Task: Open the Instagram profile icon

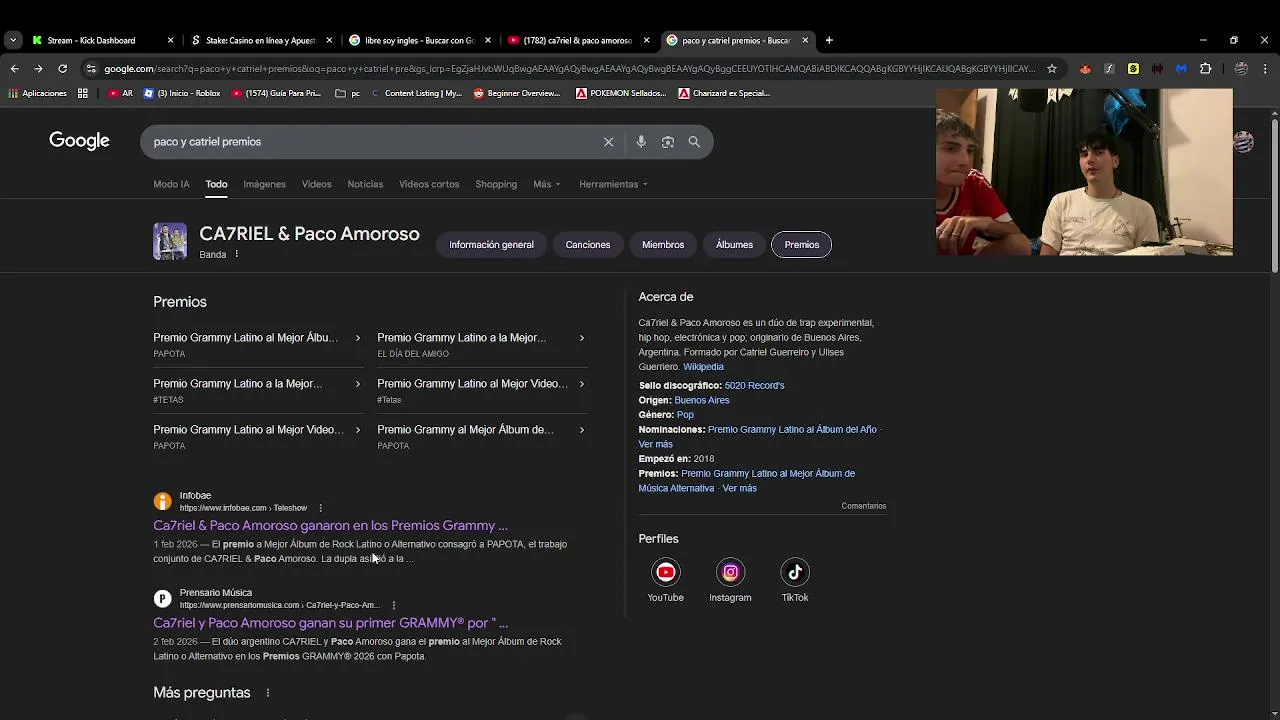Action: (x=730, y=572)
